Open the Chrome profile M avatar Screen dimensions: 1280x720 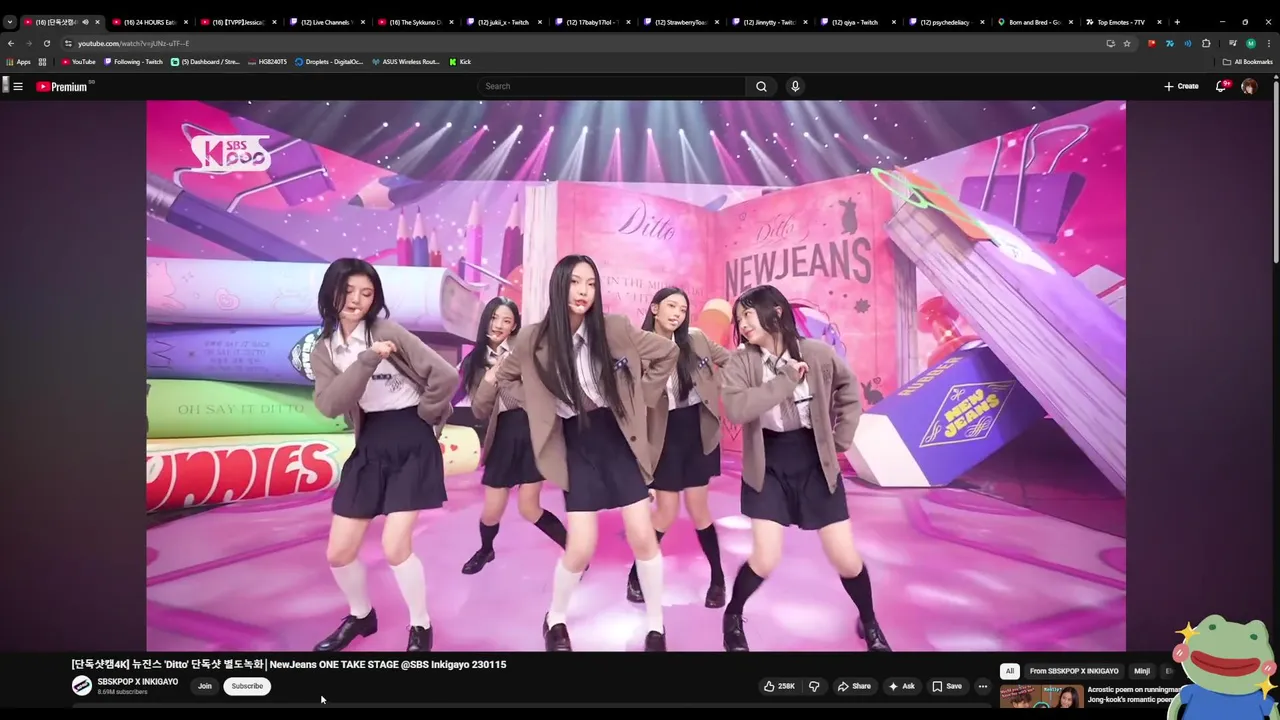click(x=1251, y=43)
